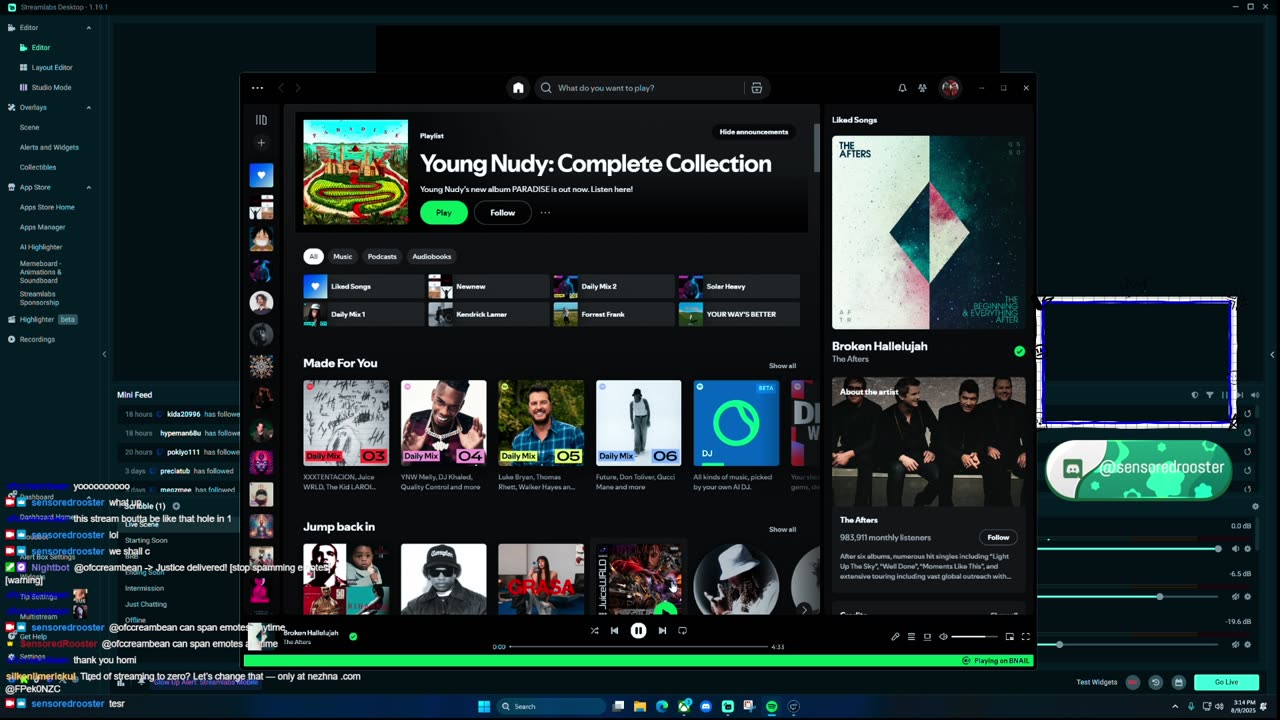Open Spotify Browse icon in search bar
This screenshot has width=1280, height=720.
757,88
